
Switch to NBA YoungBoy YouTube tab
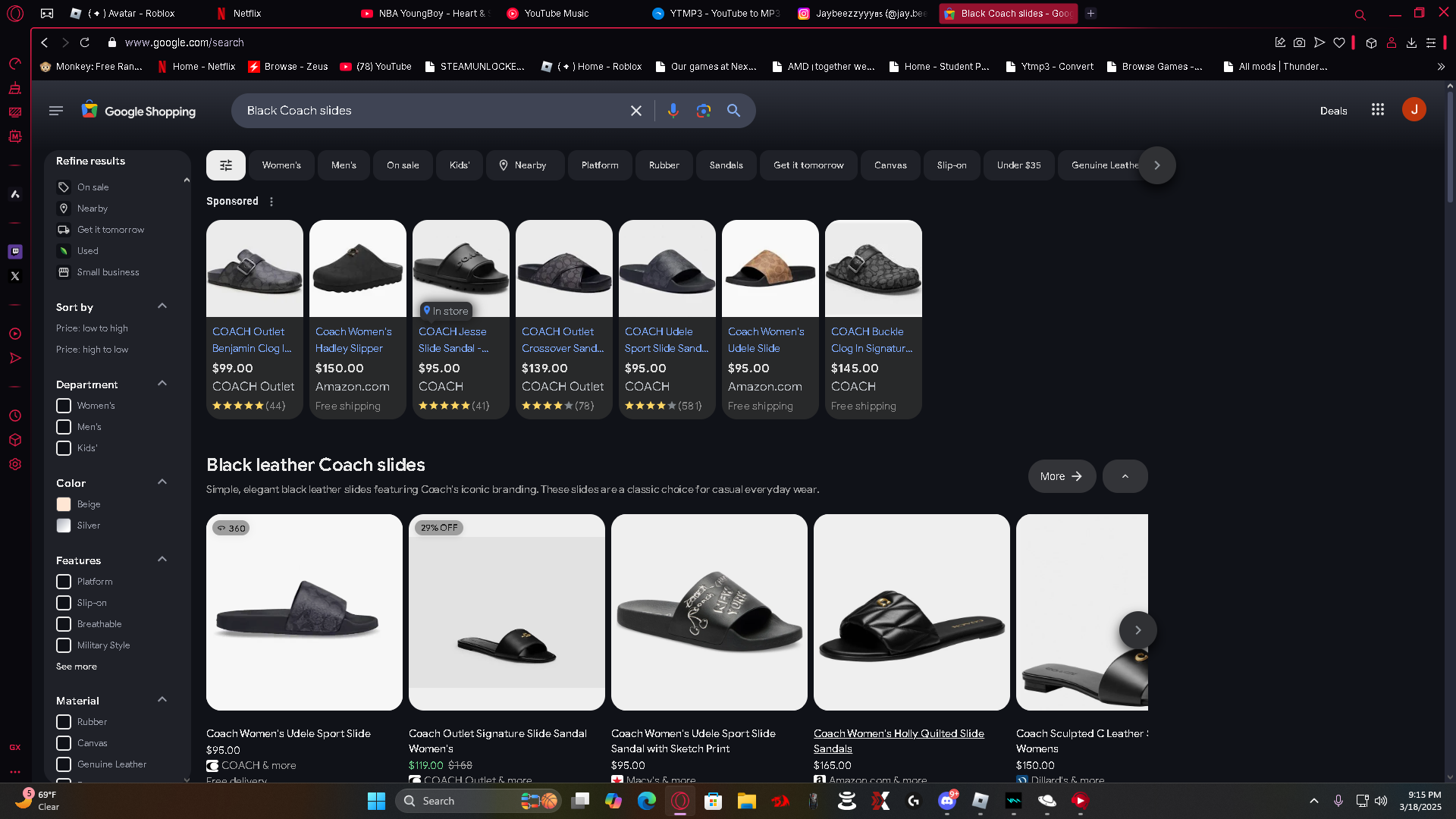pyautogui.click(x=425, y=14)
